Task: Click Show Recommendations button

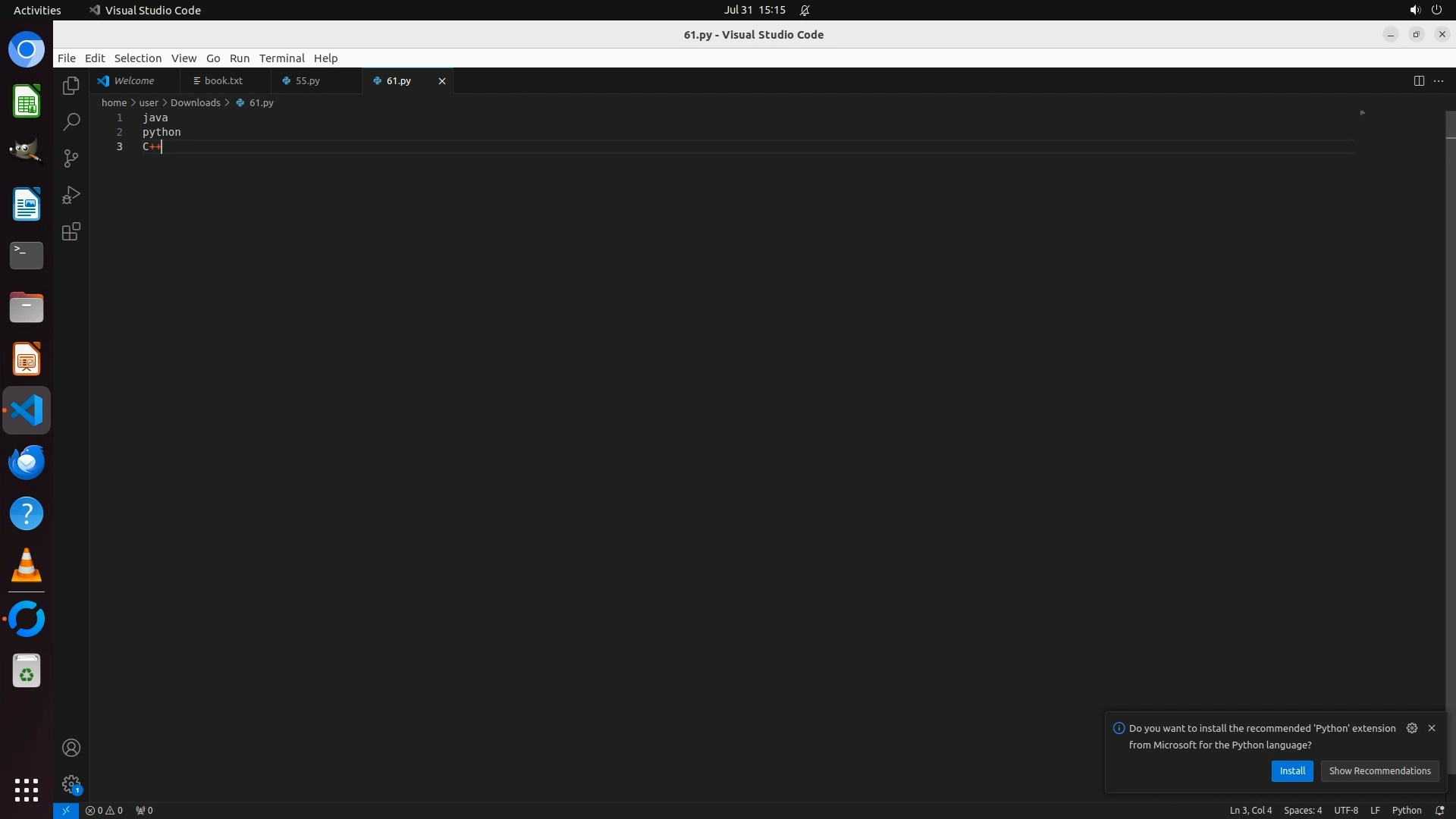Action: pyautogui.click(x=1379, y=770)
